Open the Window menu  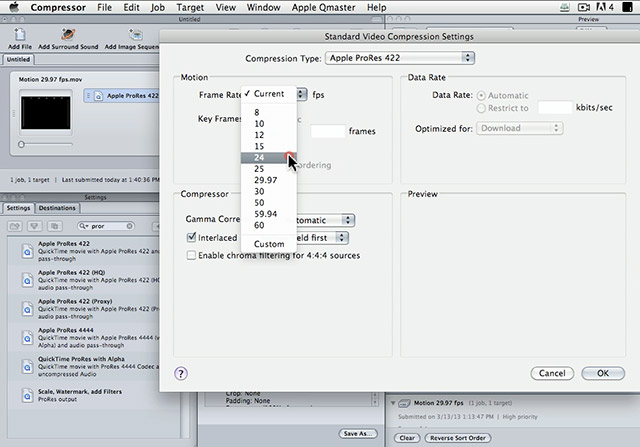[x=263, y=7]
